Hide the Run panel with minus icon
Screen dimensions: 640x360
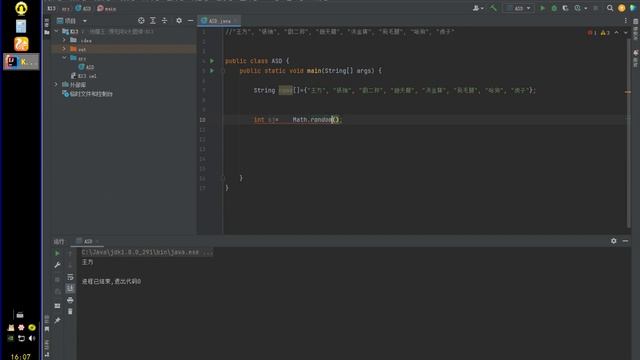point(625,241)
